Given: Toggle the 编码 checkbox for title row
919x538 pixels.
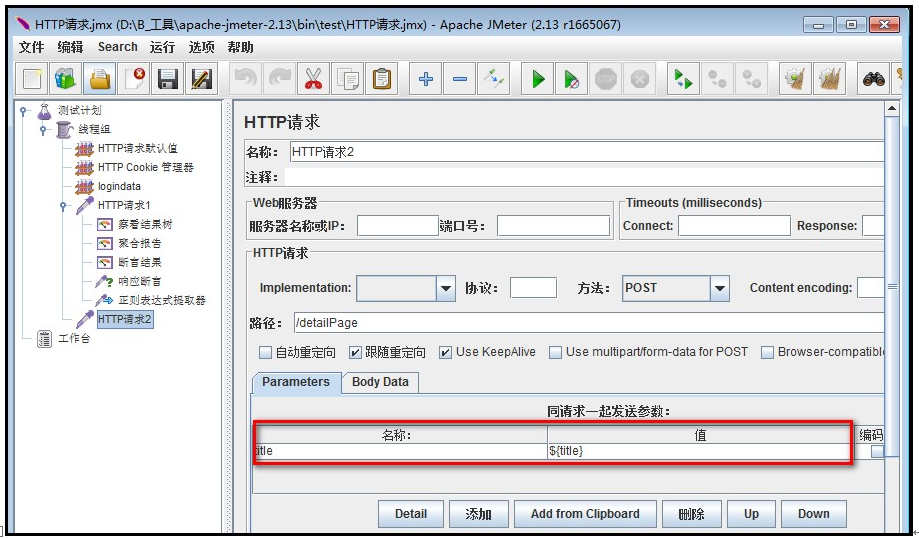Looking at the screenshot, I should 877,451.
